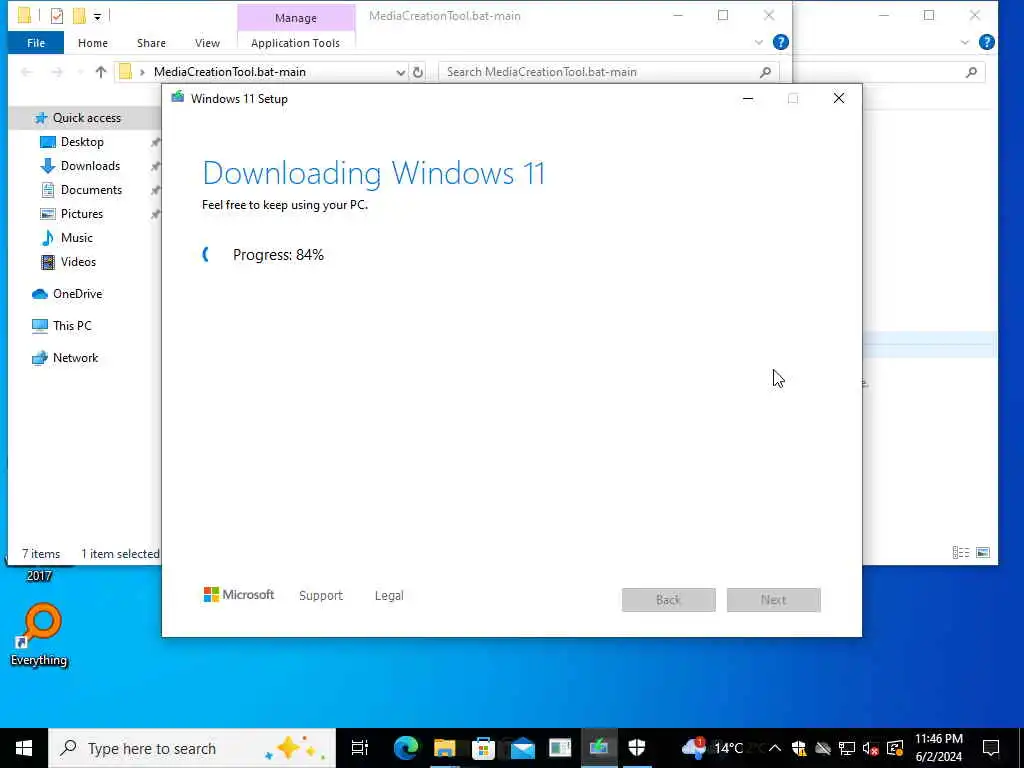Click the Explorer Back arrow
The image size is (1024, 768).
(27, 72)
